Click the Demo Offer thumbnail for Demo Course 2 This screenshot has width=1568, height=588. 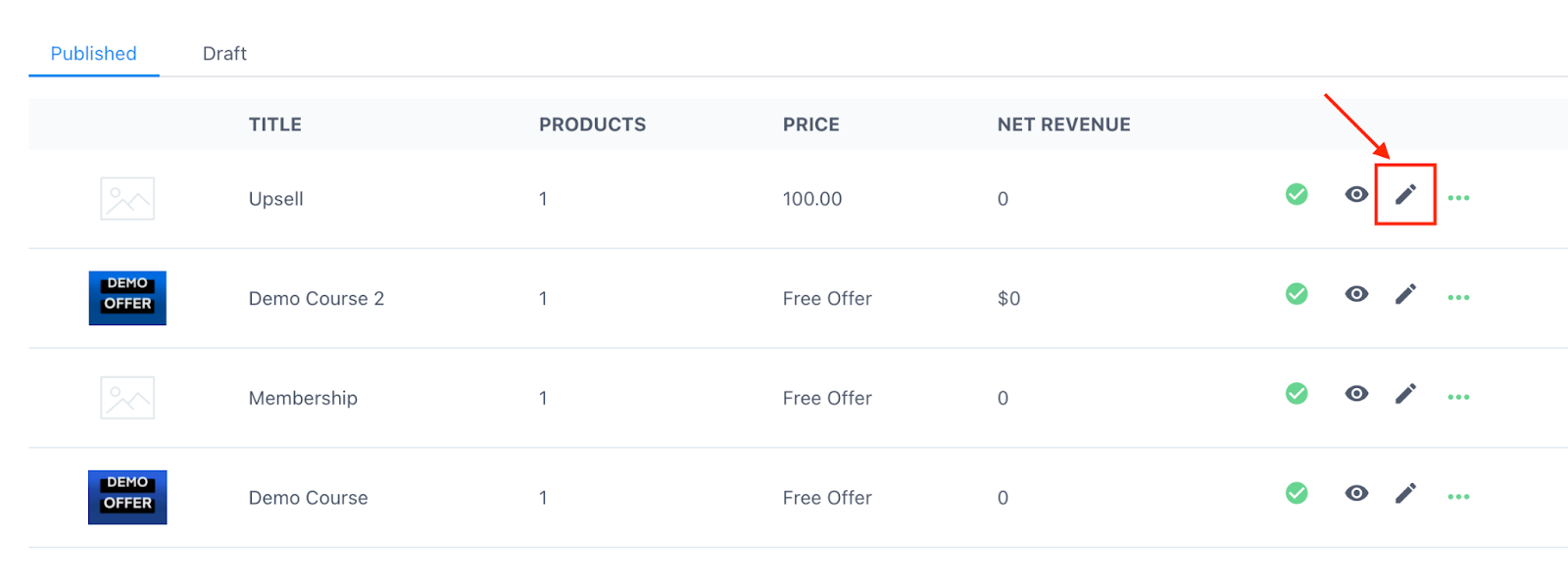126,298
